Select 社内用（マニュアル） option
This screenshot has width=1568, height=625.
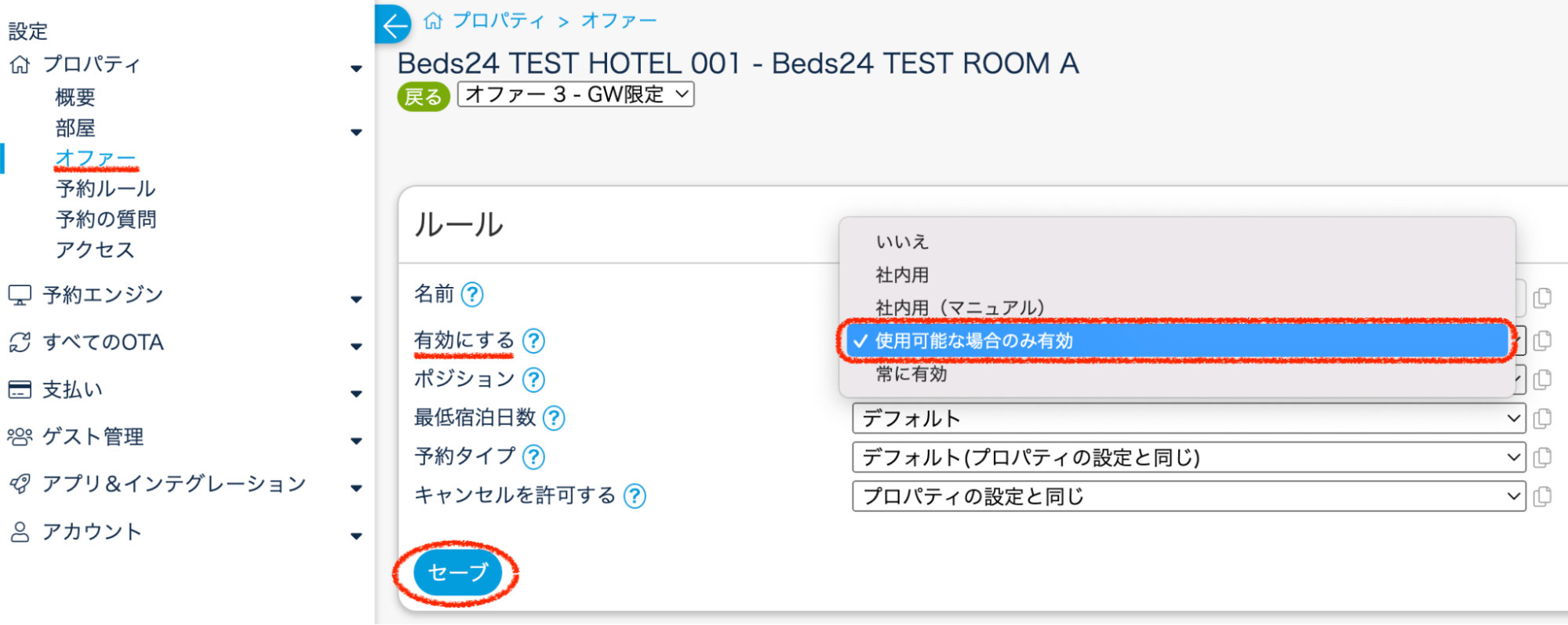[x=960, y=307]
